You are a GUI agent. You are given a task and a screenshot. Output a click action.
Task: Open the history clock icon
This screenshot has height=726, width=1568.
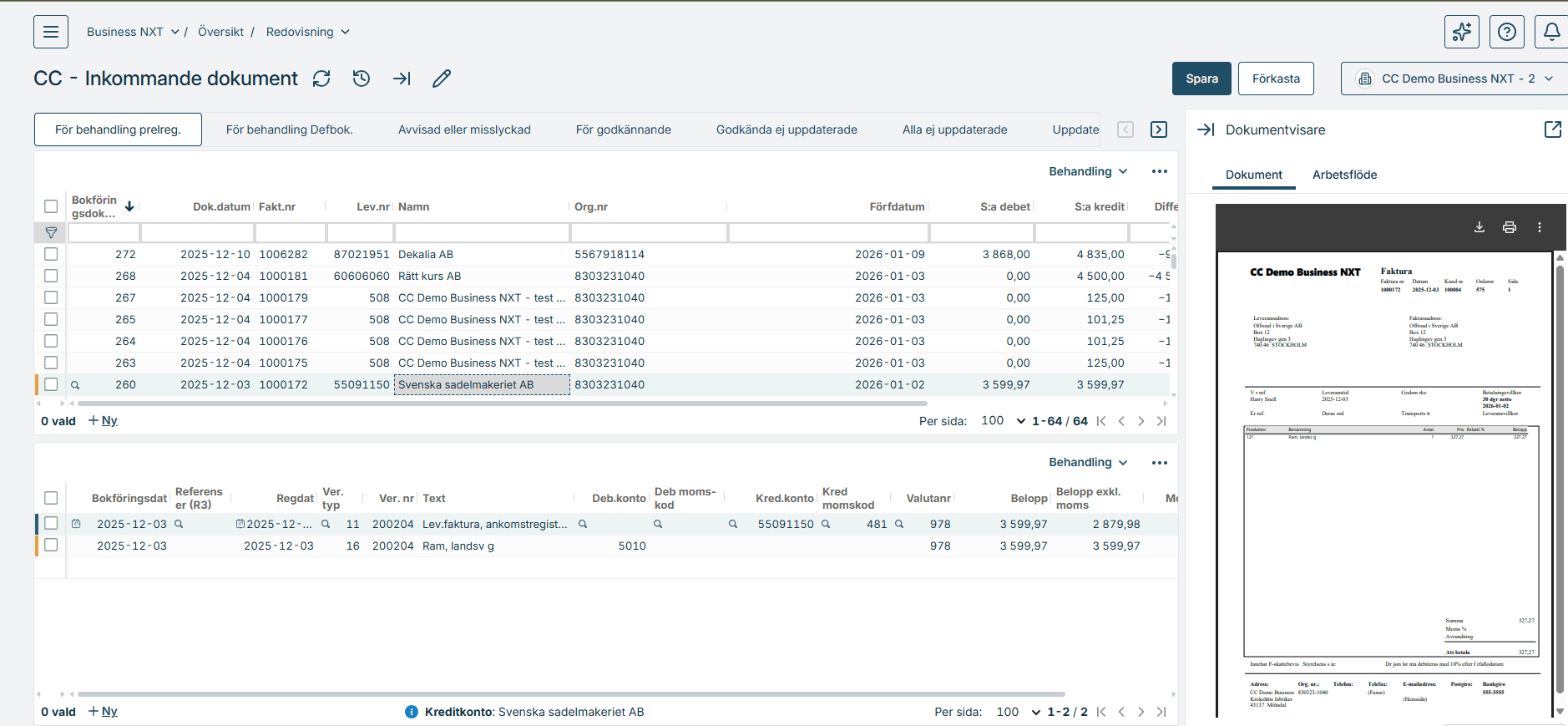tap(362, 79)
